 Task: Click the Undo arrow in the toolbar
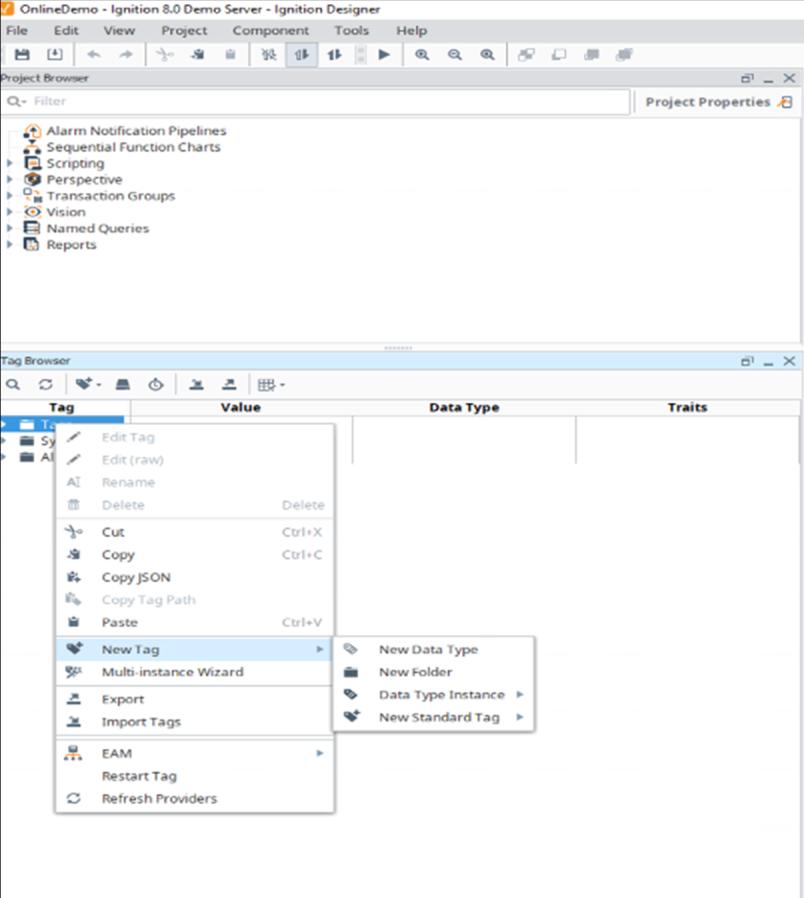click(94, 54)
